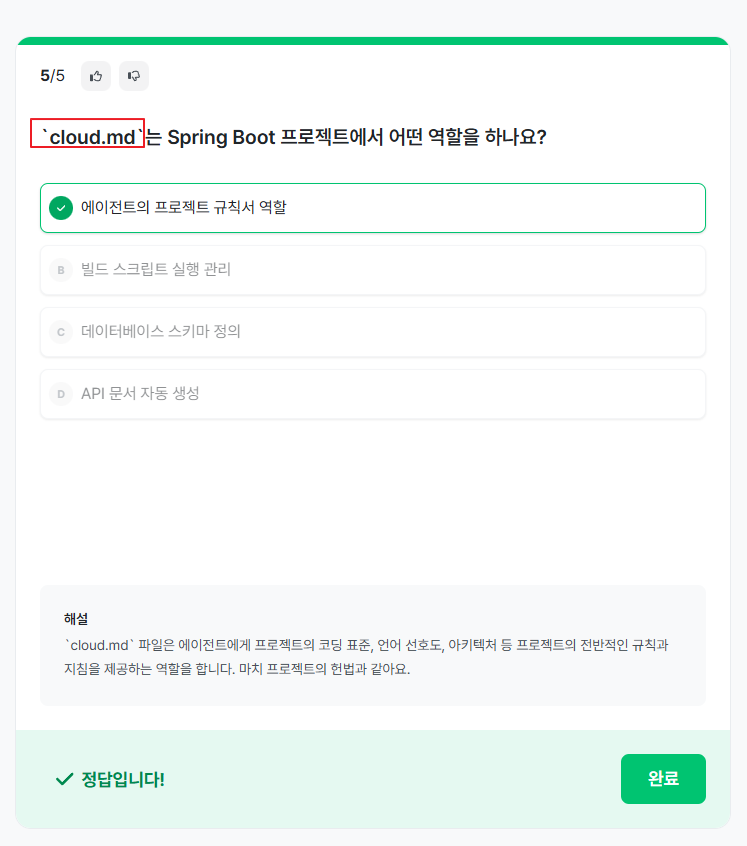Click the explanation paragraph about cloud.md file

click(366, 657)
